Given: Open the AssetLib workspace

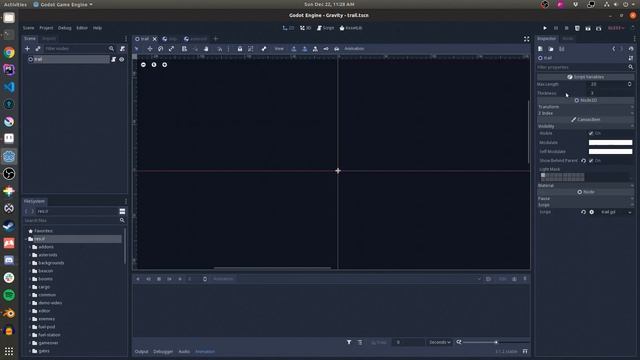Looking at the screenshot, I should (x=351, y=28).
